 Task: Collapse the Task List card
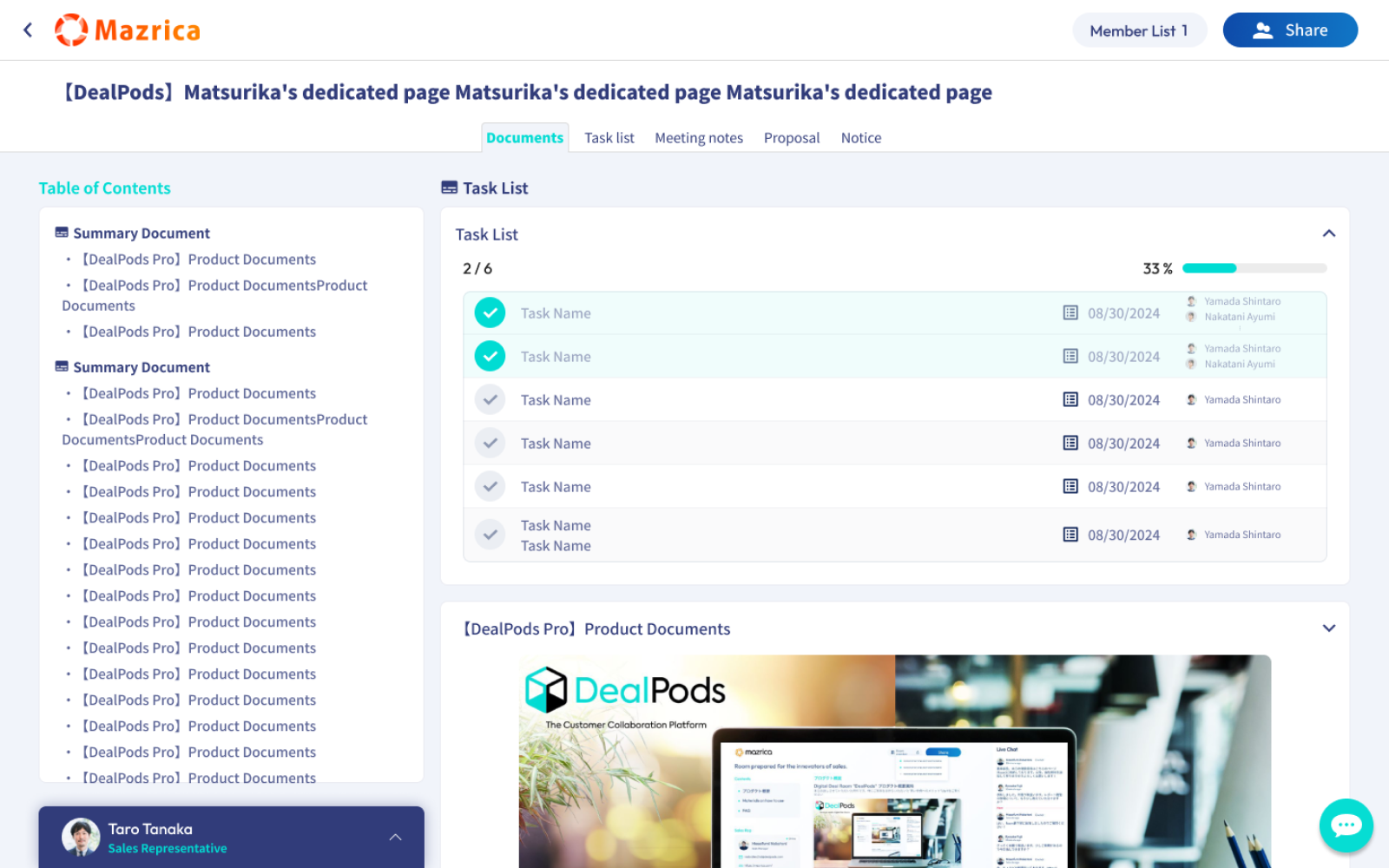[1328, 233]
